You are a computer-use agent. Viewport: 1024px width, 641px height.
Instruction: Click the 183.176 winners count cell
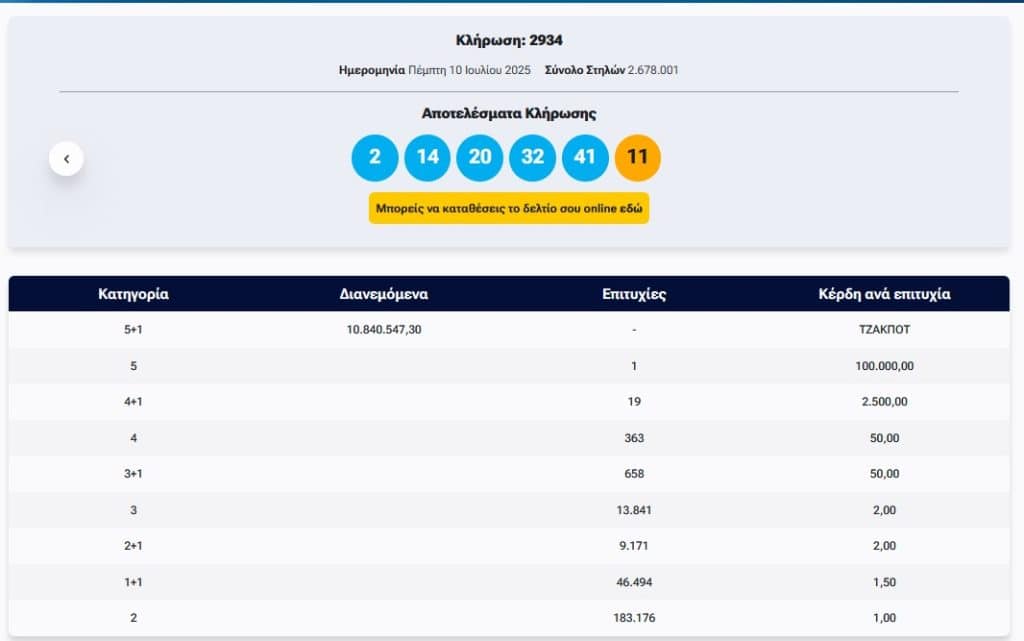634,618
